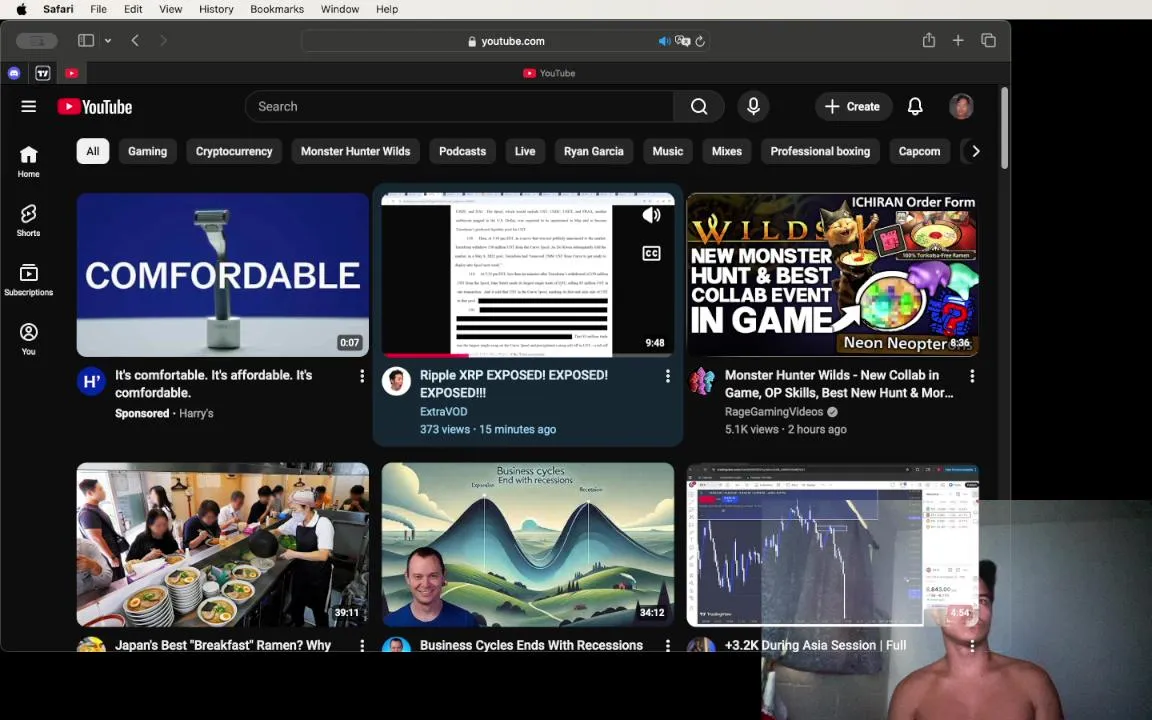The height and width of the screenshot is (720, 1152).
Task: Reload the page in Safari
Action: 700,41
